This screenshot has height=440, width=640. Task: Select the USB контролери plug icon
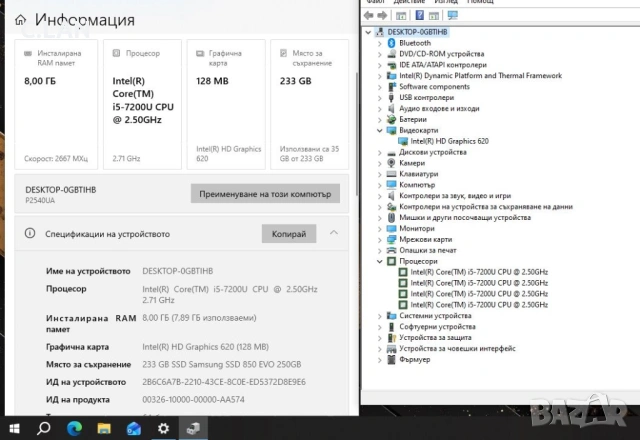(391, 98)
